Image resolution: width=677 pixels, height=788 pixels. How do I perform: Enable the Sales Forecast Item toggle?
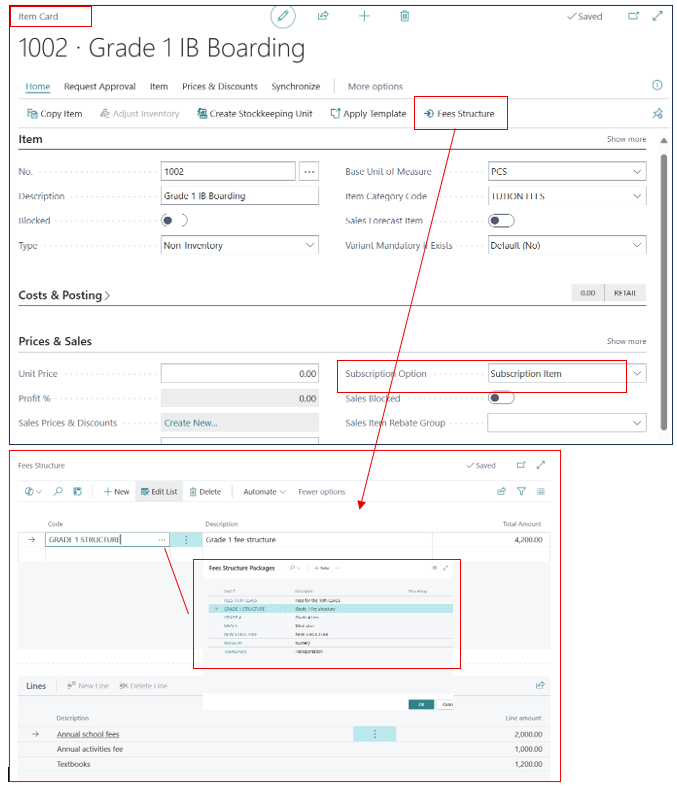click(501, 220)
